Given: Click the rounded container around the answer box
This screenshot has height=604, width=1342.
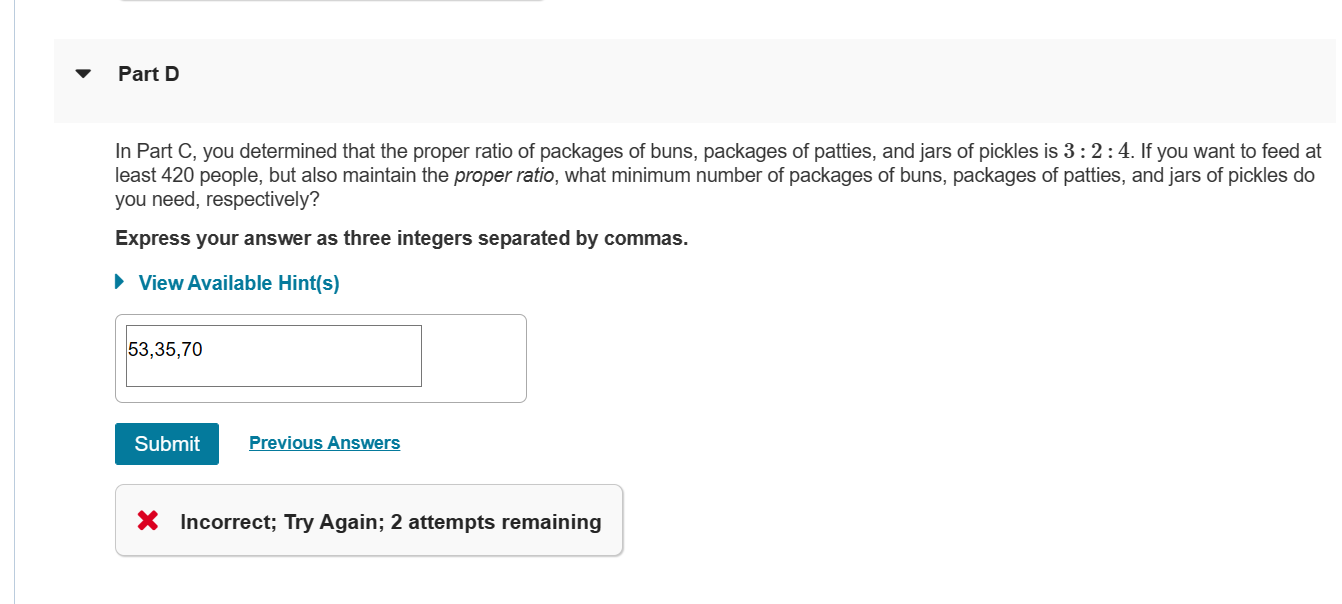Looking at the screenshot, I should 321,358.
